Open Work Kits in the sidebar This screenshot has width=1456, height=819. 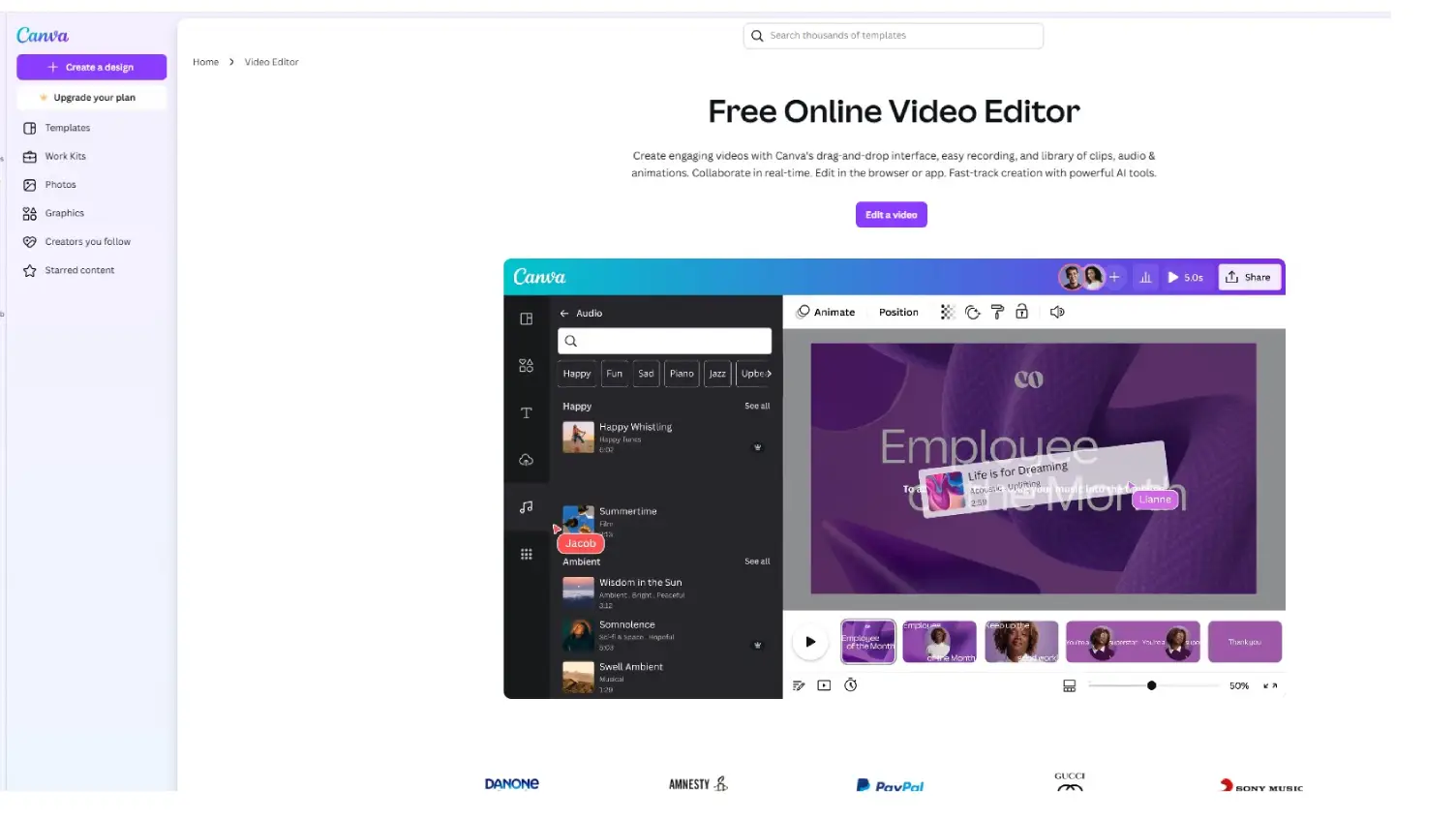[65, 156]
